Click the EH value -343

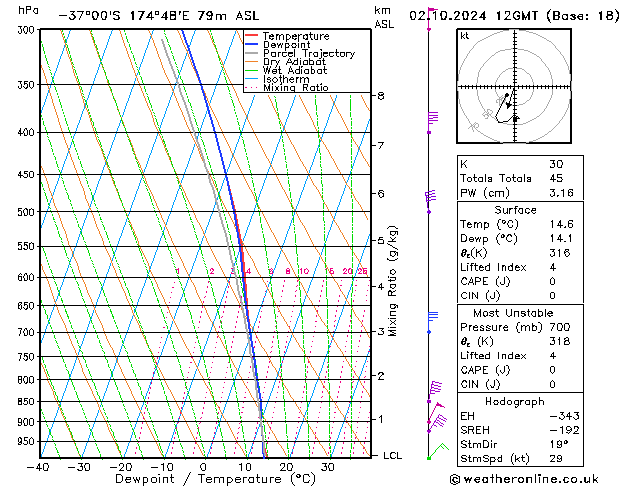click(x=565, y=416)
